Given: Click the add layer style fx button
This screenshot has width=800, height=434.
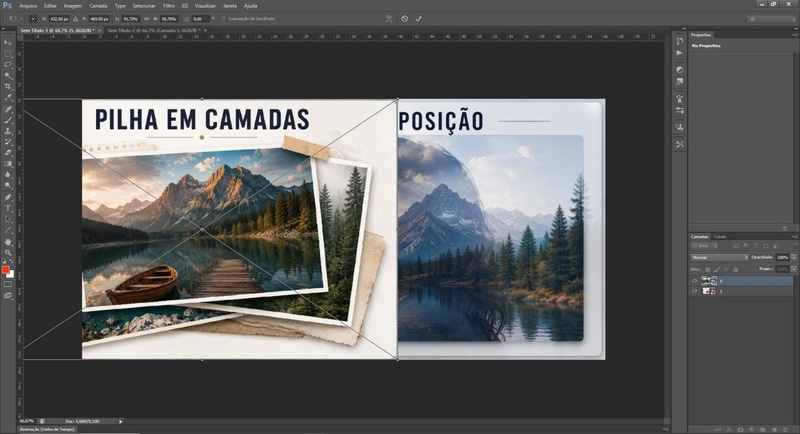Looking at the screenshot, I should tap(729, 430).
